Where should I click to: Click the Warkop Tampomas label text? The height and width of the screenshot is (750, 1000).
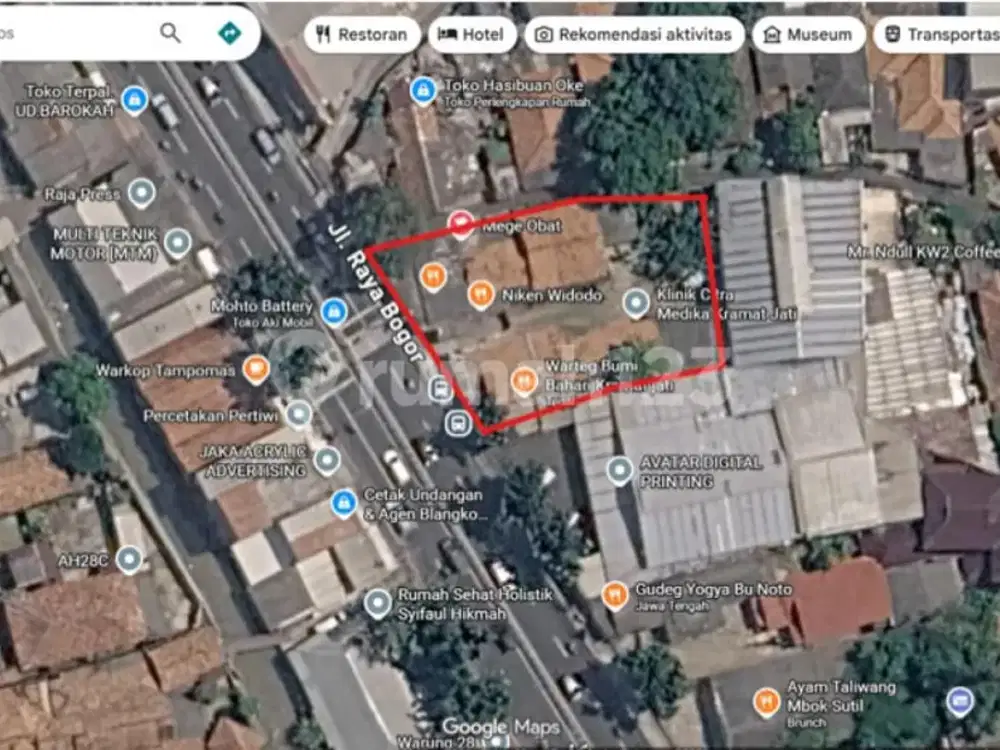(x=165, y=371)
